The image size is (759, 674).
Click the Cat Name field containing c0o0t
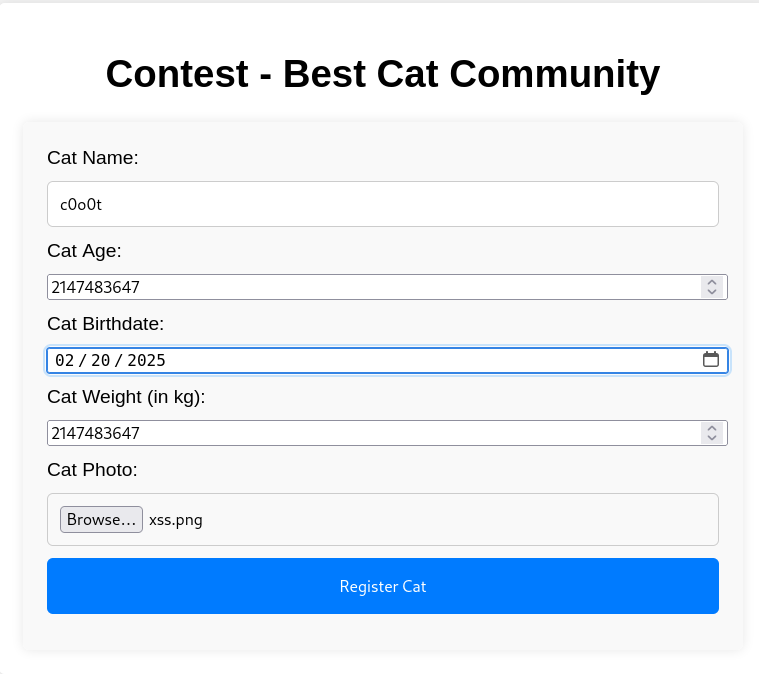tap(383, 204)
